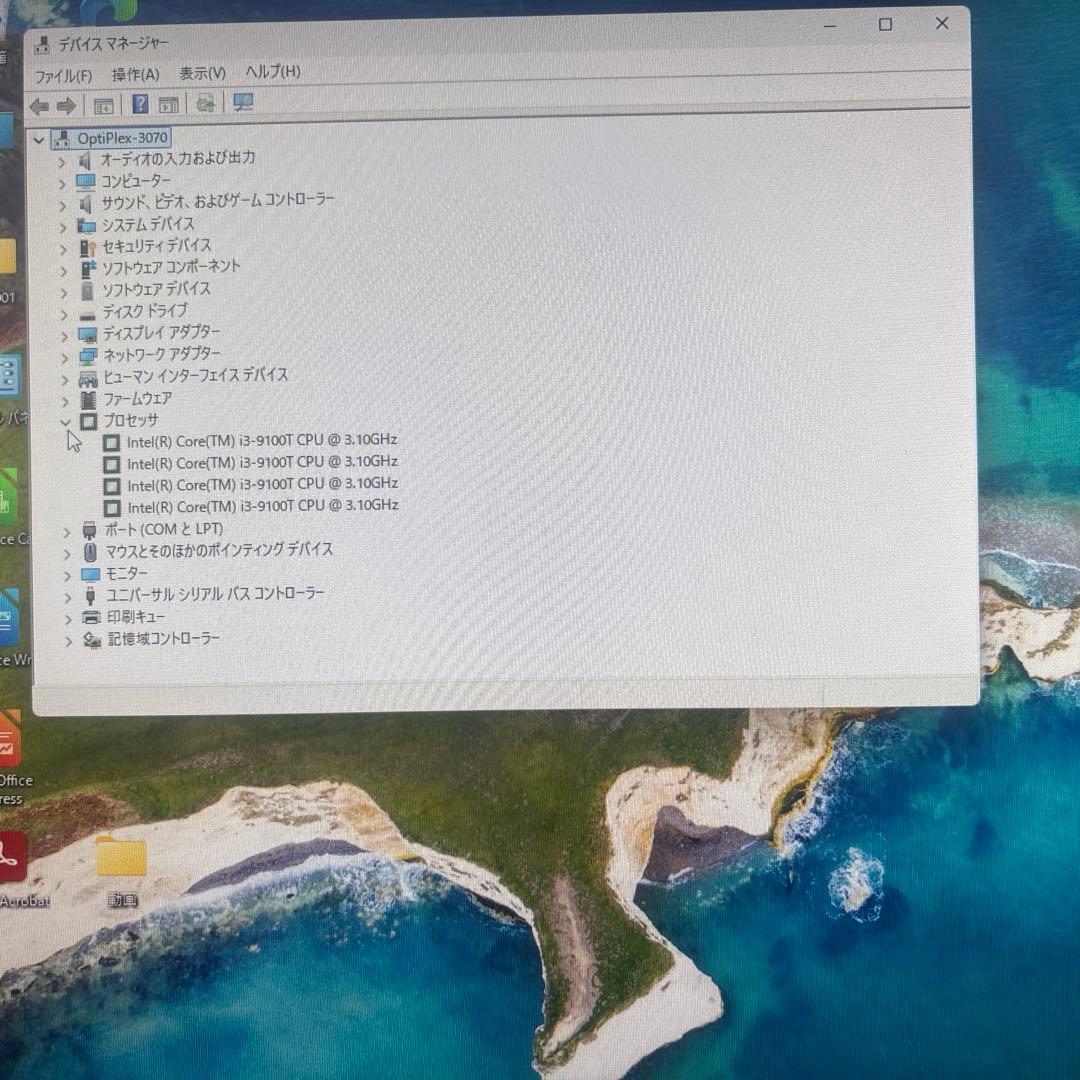Click the Forward navigation arrow in toolbar
The image size is (1080, 1080).
pos(66,106)
